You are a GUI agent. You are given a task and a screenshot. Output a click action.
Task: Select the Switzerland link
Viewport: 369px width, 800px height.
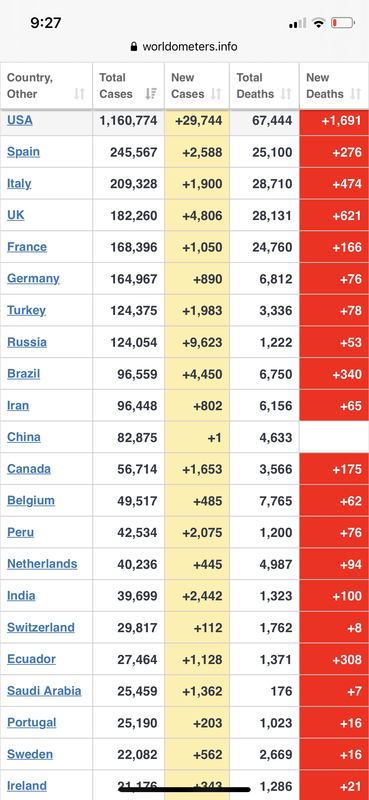coord(41,627)
